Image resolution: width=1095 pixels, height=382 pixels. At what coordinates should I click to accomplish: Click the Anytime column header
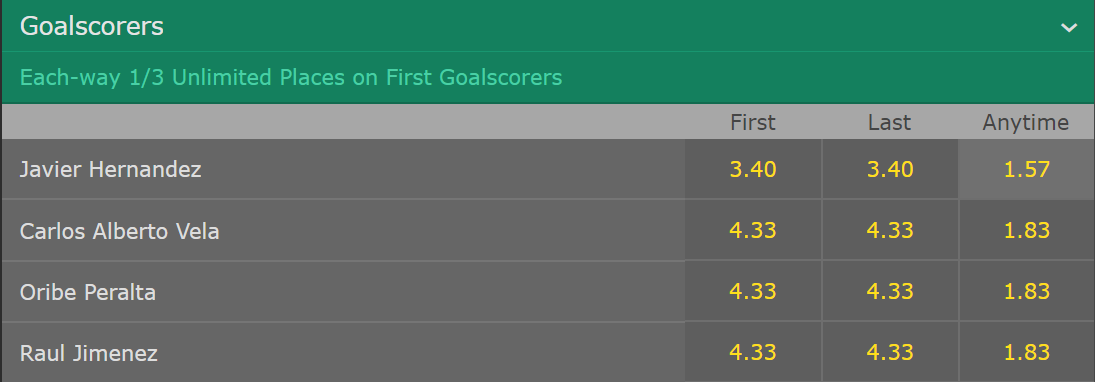[1025, 123]
